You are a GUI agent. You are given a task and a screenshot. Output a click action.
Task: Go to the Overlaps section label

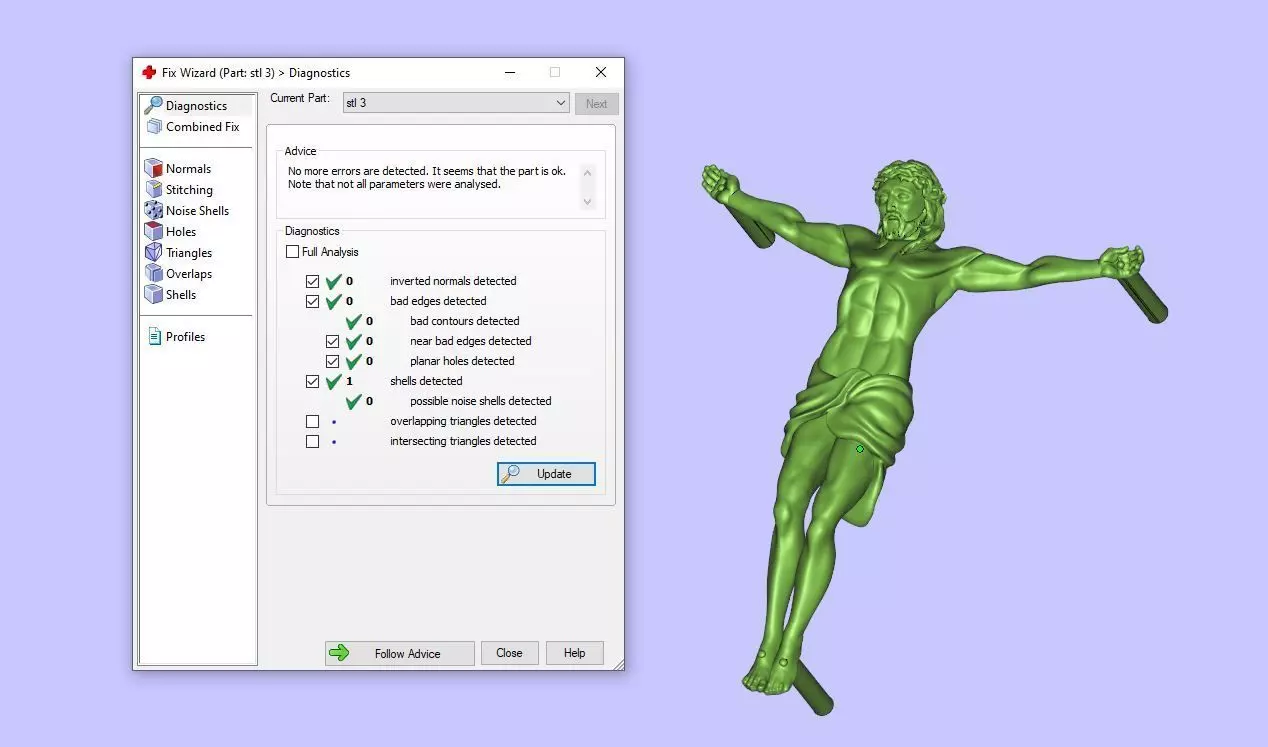click(189, 273)
